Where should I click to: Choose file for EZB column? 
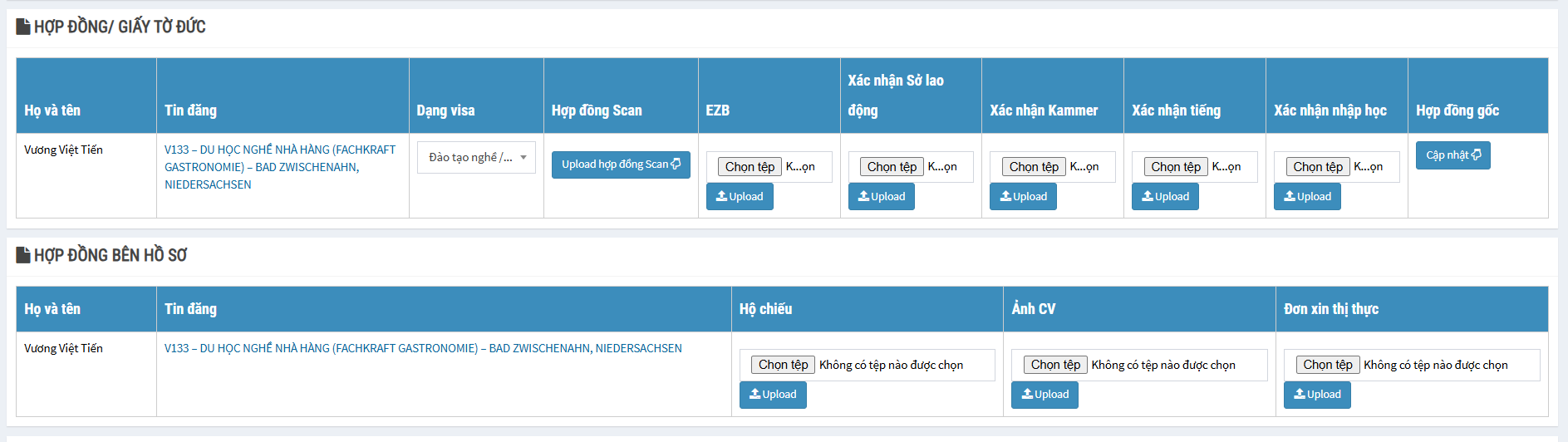point(750,167)
